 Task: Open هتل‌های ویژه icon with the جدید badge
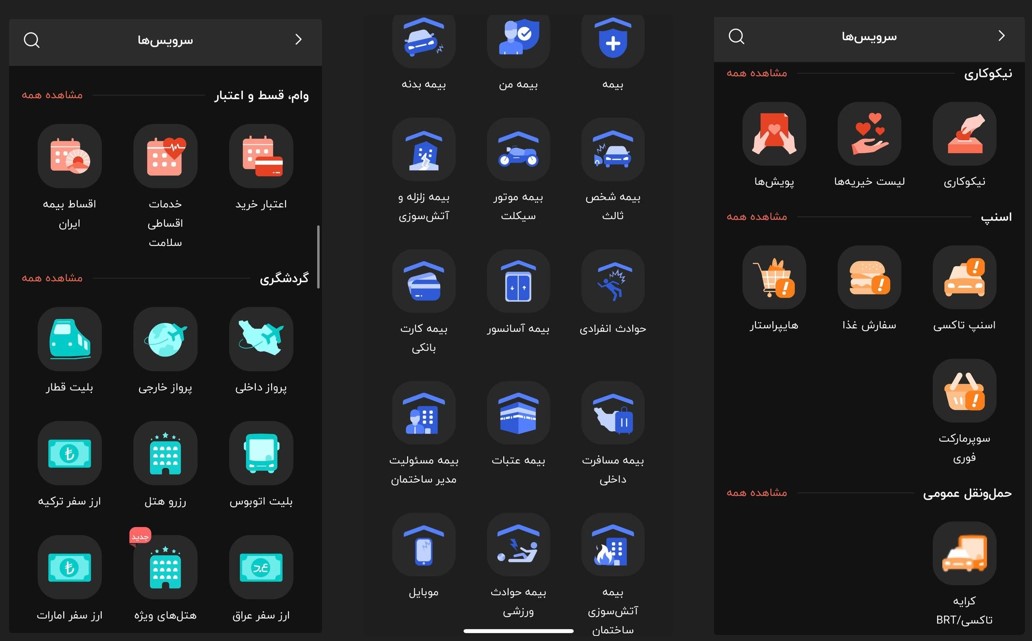point(165,568)
